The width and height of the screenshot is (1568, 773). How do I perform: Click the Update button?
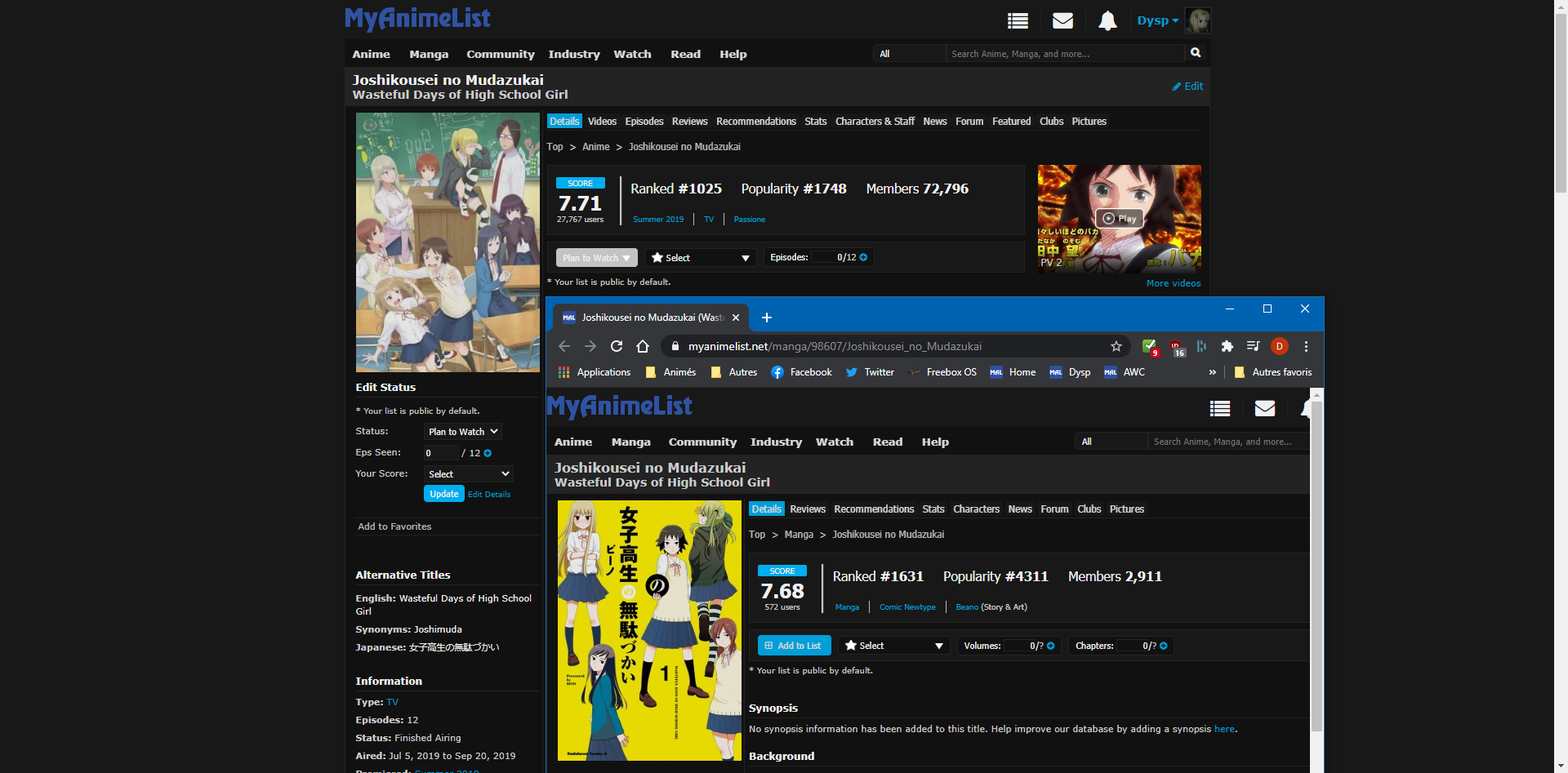coord(443,494)
